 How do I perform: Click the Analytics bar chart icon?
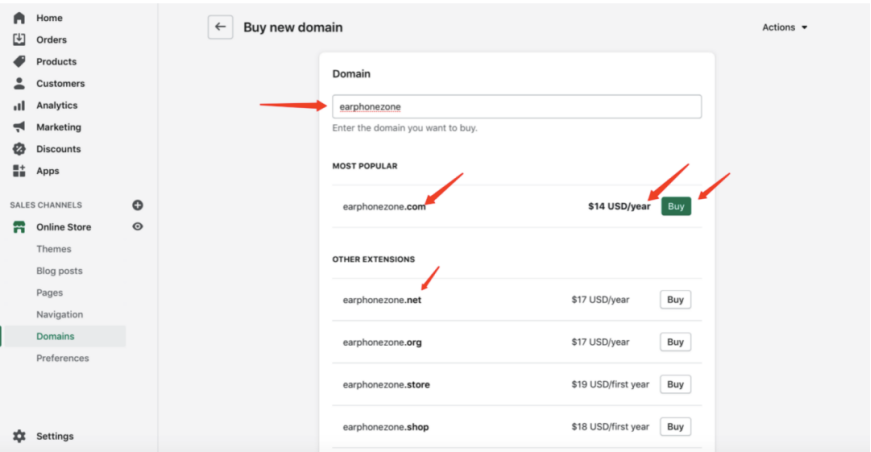(19, 105)
